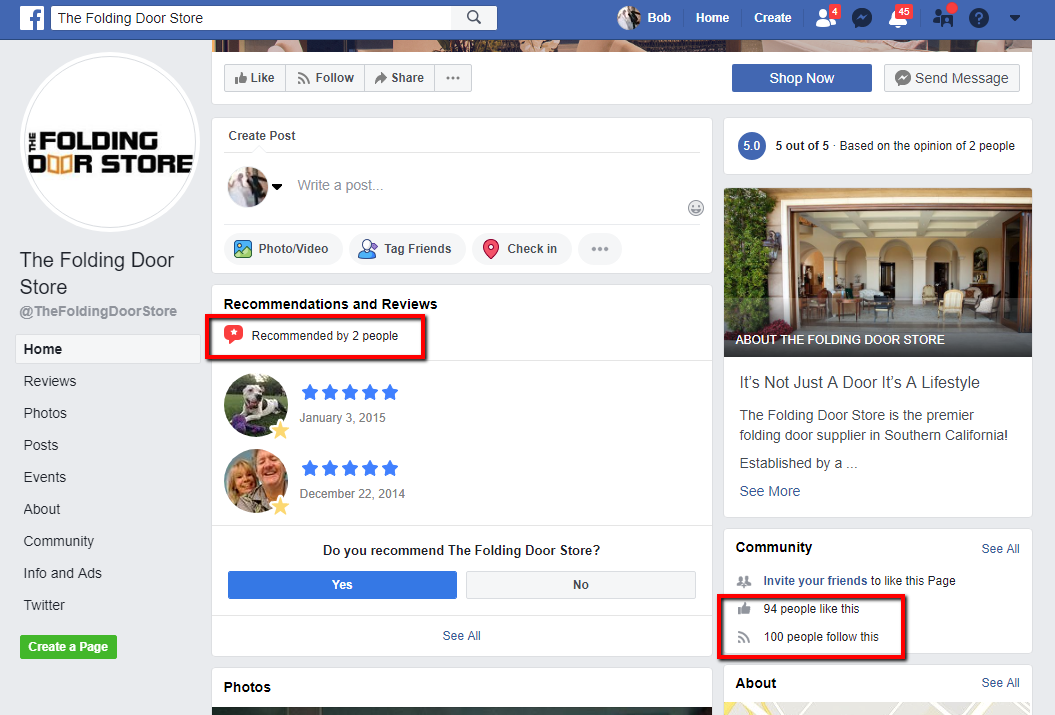Screen dimensions: 1055x715
Task: Click the Facebook logo icon
Action: (32, 17)
